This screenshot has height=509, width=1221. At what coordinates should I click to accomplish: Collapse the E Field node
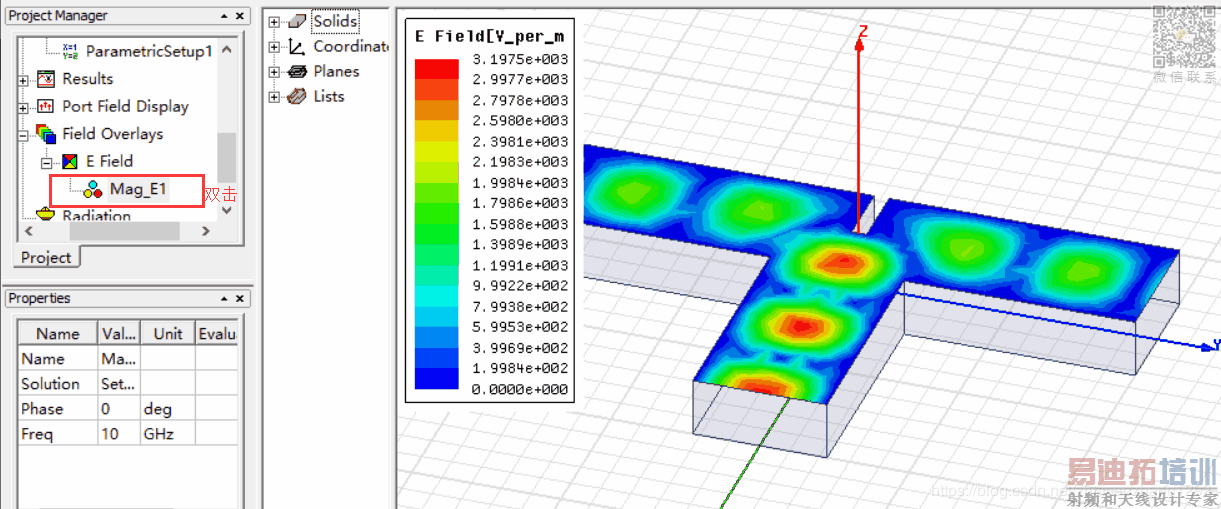[47, 162]
